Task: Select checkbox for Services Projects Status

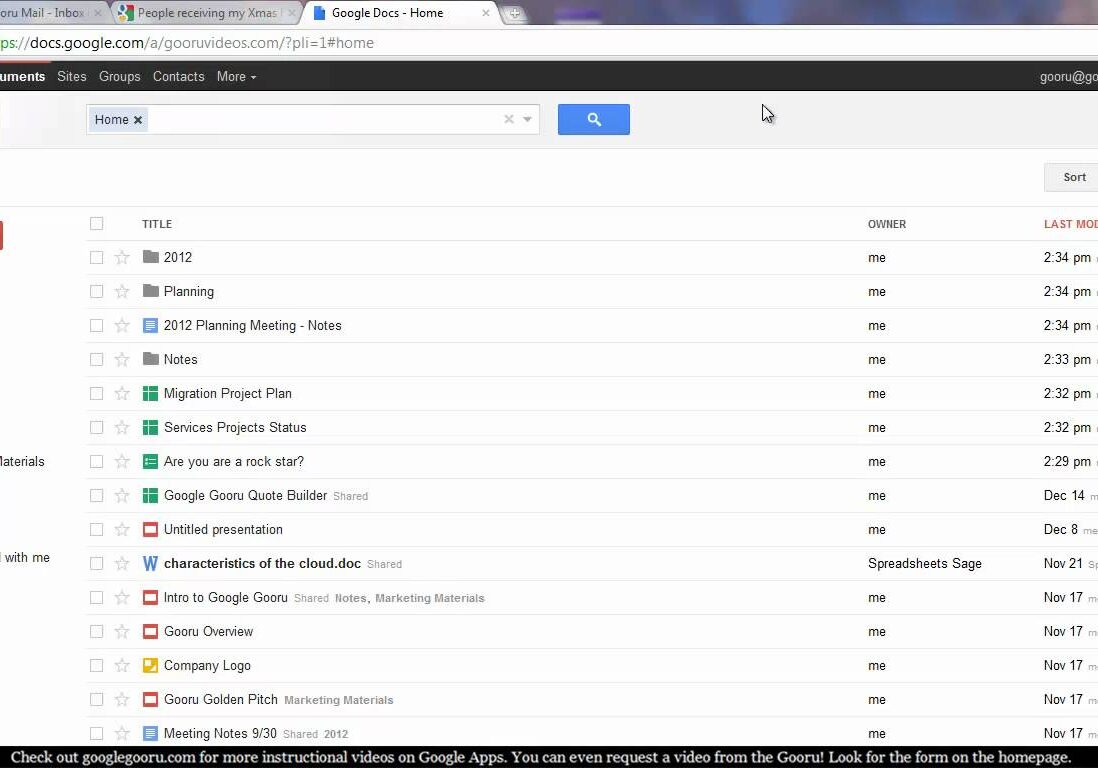Action: point(97,427)
